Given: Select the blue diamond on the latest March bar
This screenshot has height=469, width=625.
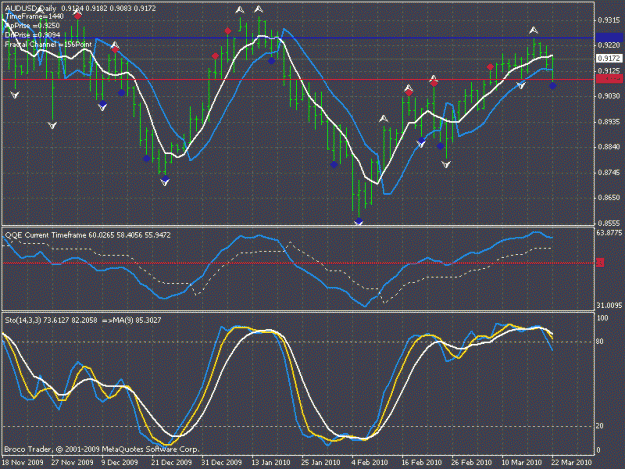Looking at the screenshot, I should (553, 86).
